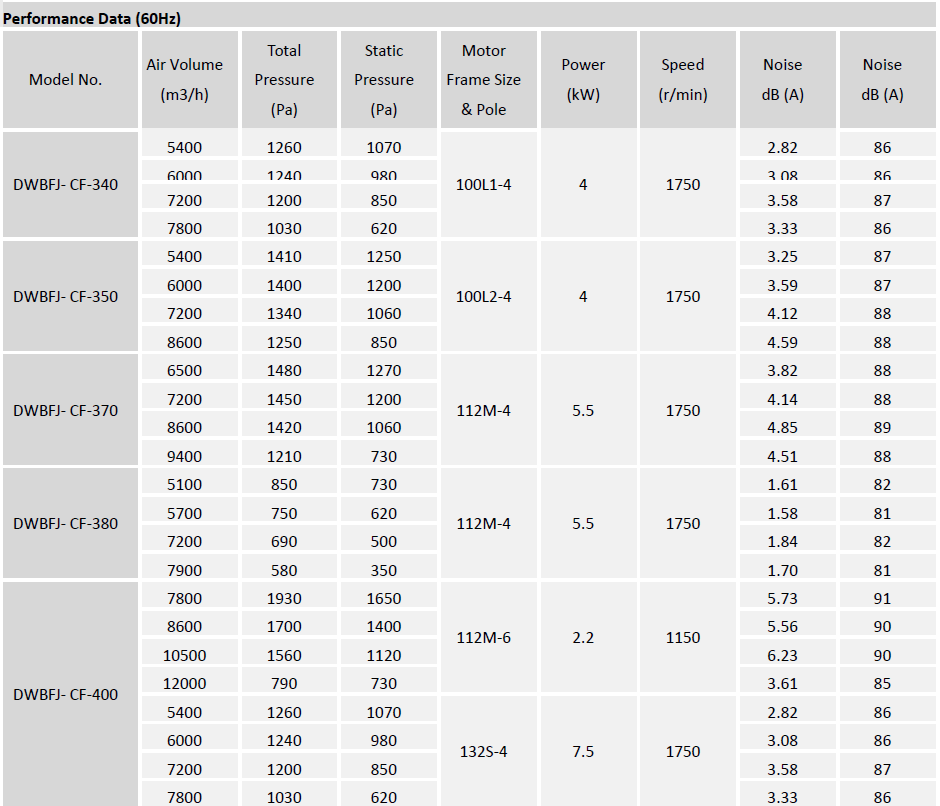Select the 1150 speed value cell

(x=683, y=638)
